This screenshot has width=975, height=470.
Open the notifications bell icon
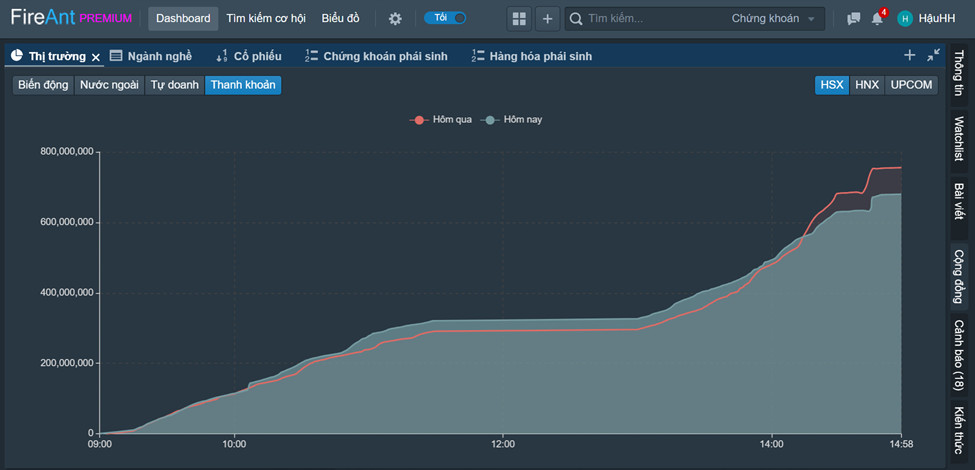(x=877, y=19)
